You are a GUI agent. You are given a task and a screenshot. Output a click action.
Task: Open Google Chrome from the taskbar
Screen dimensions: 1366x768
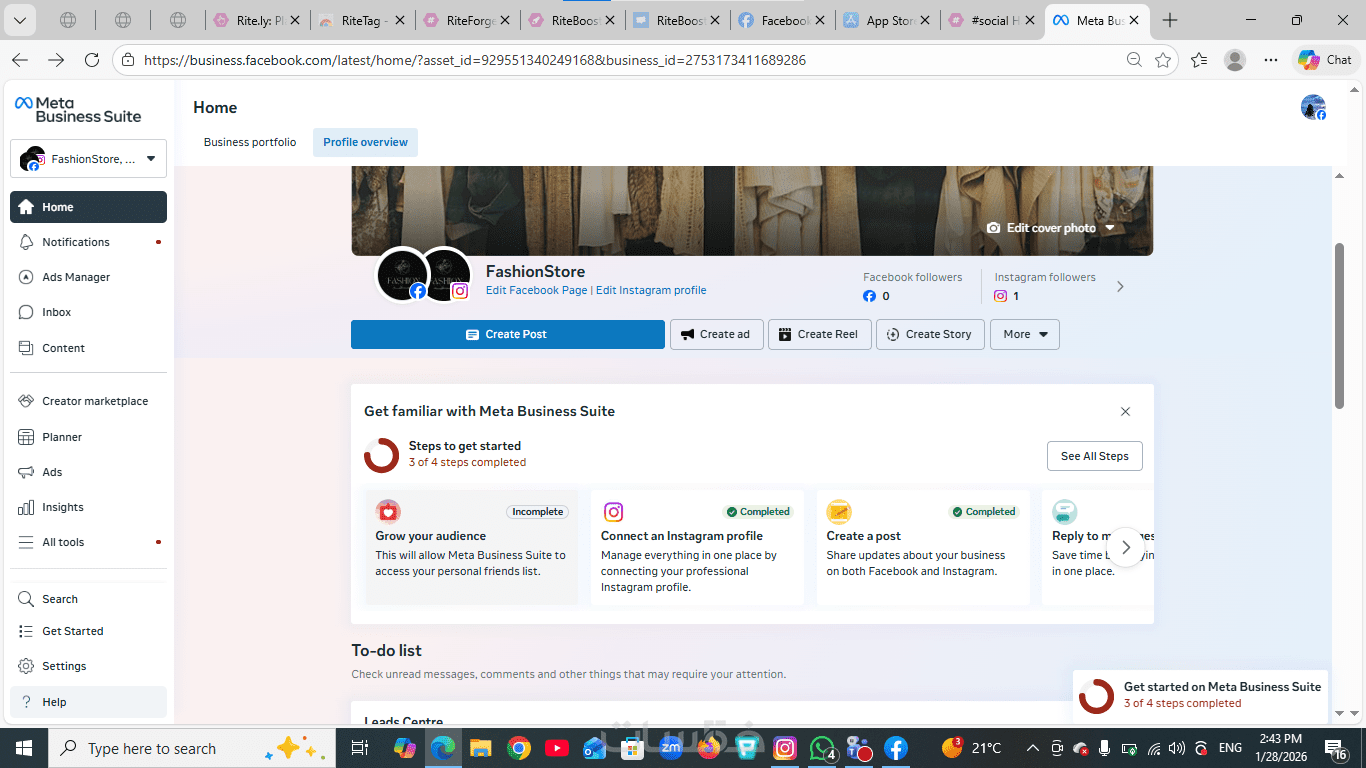pyautogui.click(x=518, y=748)
